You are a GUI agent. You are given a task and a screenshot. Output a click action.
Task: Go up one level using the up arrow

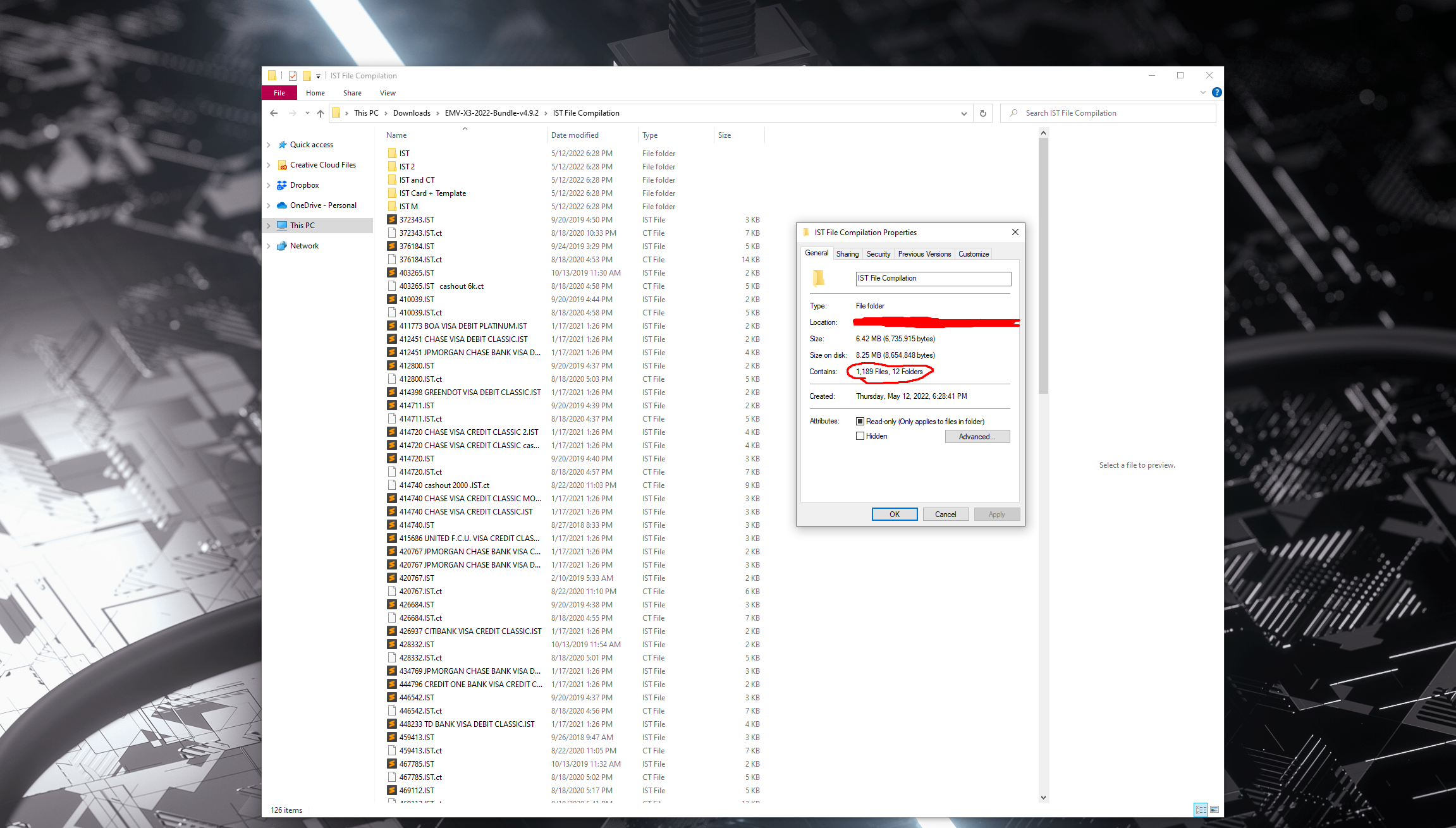tap(320, 113)
